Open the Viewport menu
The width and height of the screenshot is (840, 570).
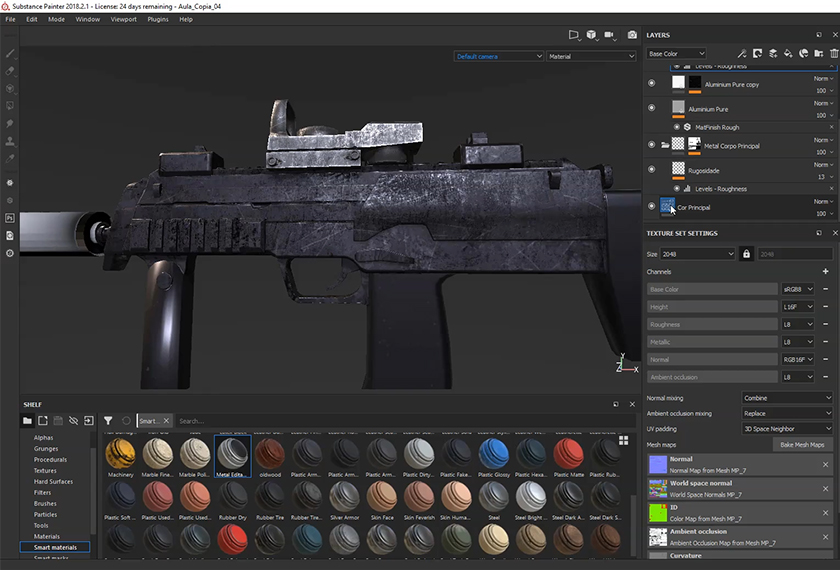[x=124, y=19]
